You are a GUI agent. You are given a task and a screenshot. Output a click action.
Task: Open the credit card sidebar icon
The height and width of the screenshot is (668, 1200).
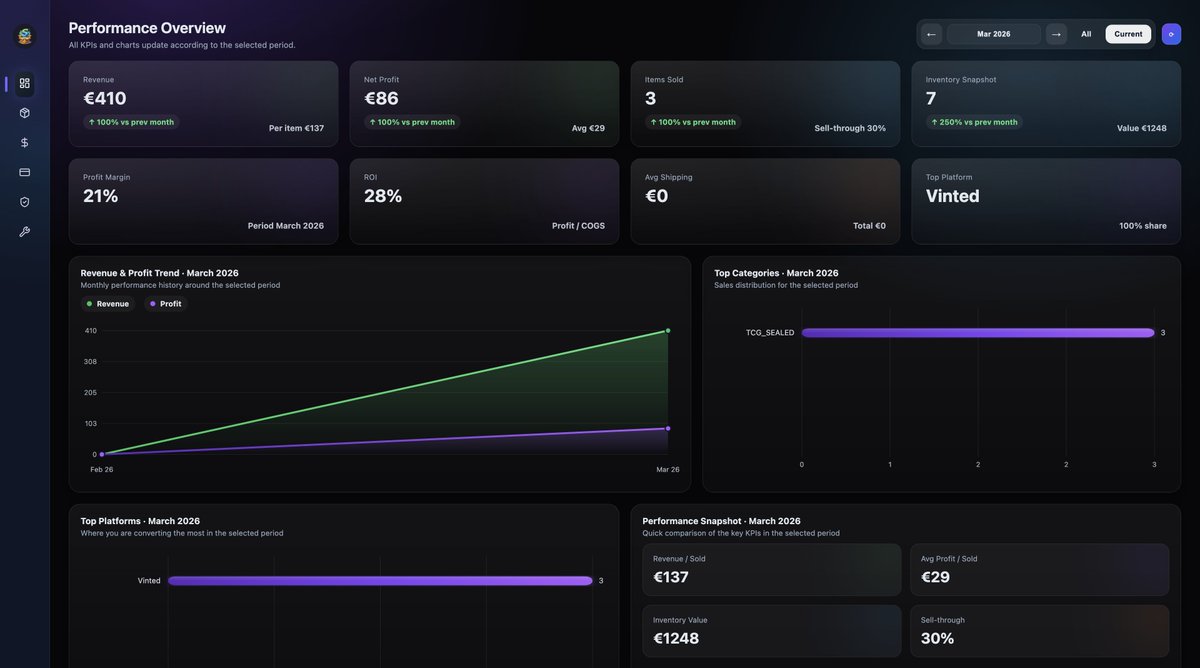(x=25, y=172)
